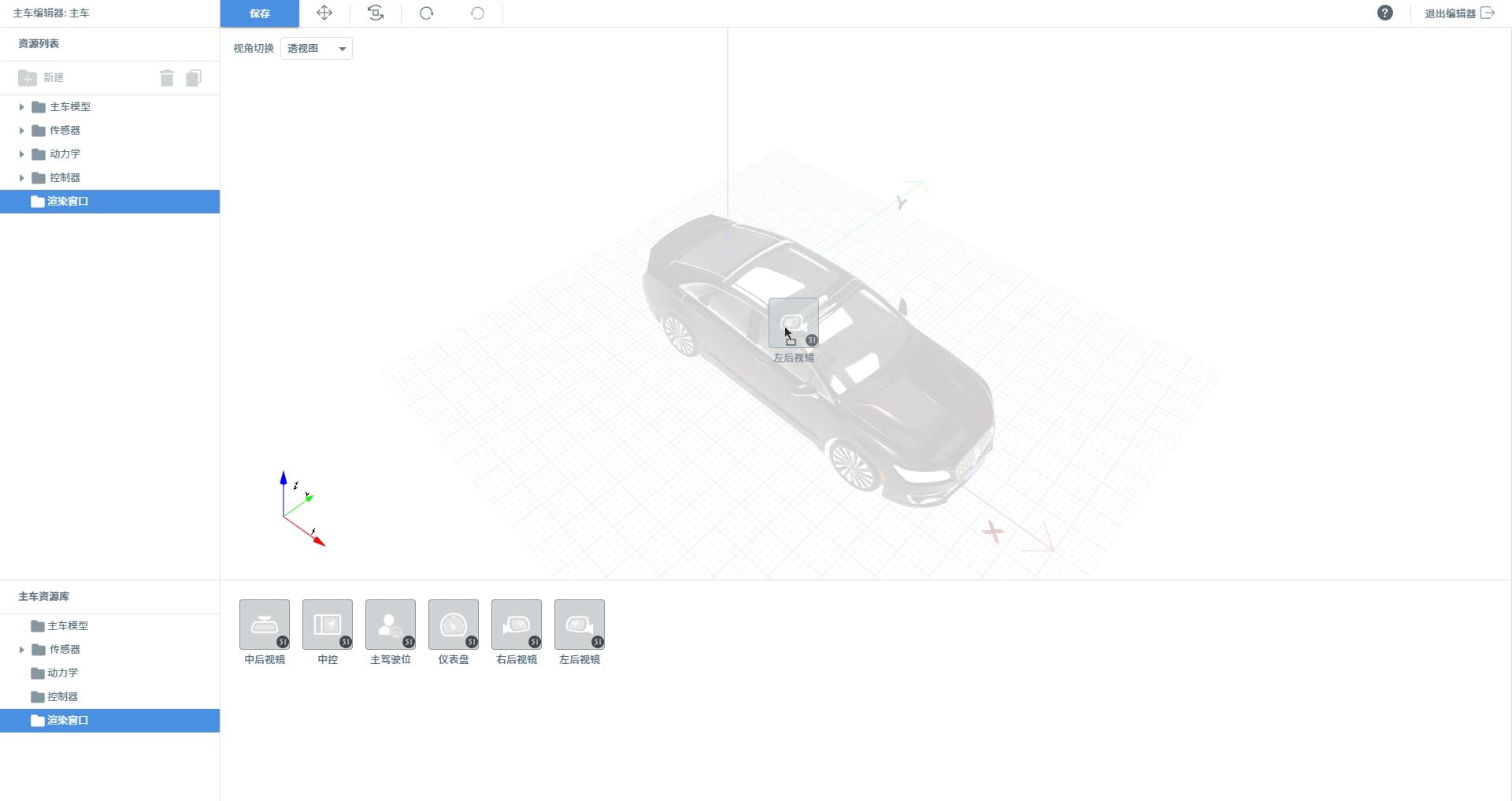Screen dimensions: 1512x801
Task: Click the reset view camera icon
Action: (376, 13)
